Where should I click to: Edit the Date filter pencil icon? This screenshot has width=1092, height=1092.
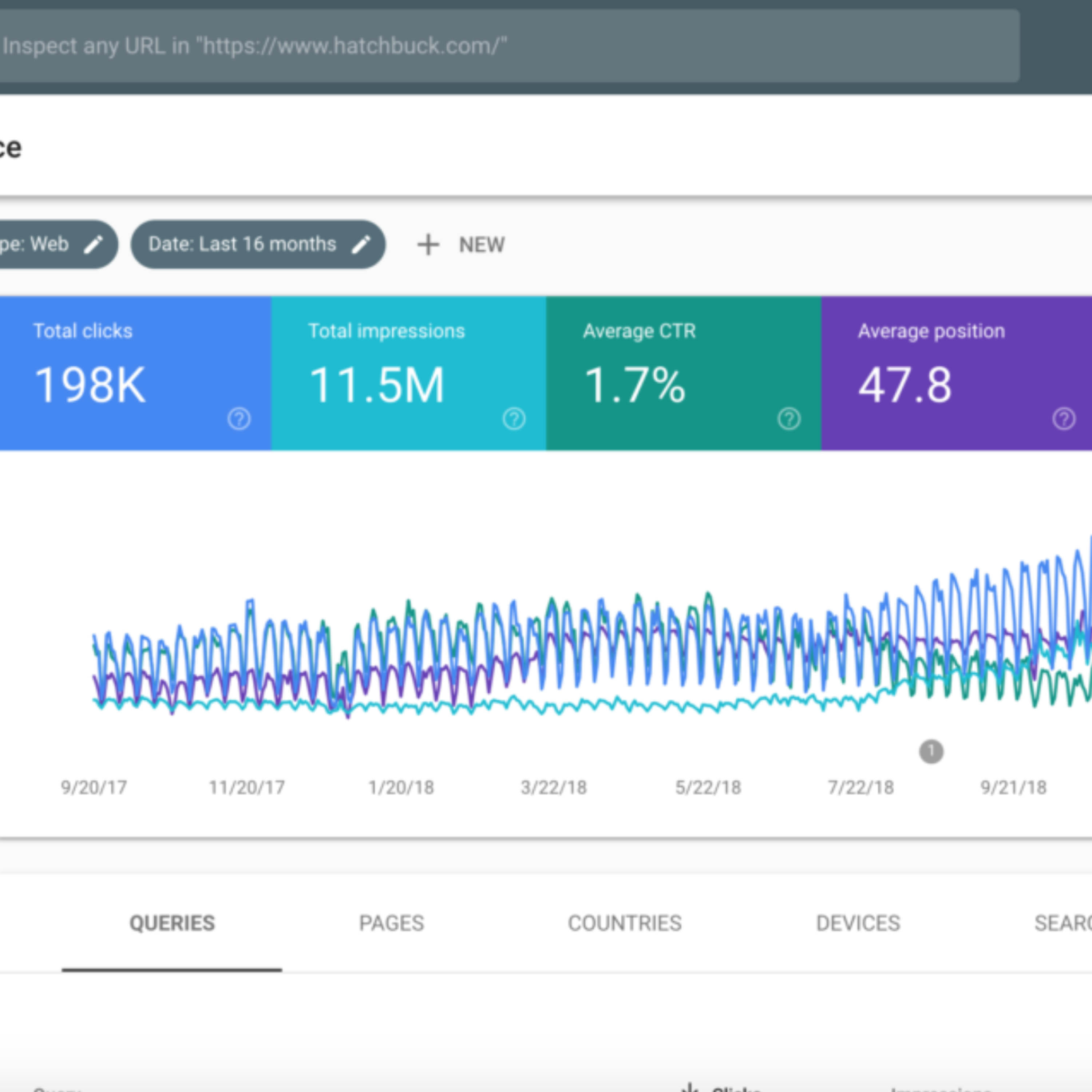tap(361, 244)
